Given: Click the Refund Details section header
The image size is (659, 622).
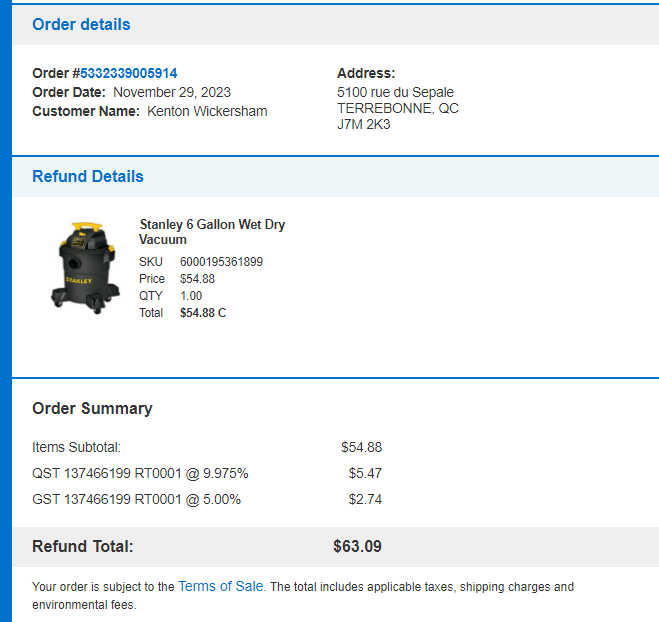Looking at the screenshot, I should tap(88, 177).
